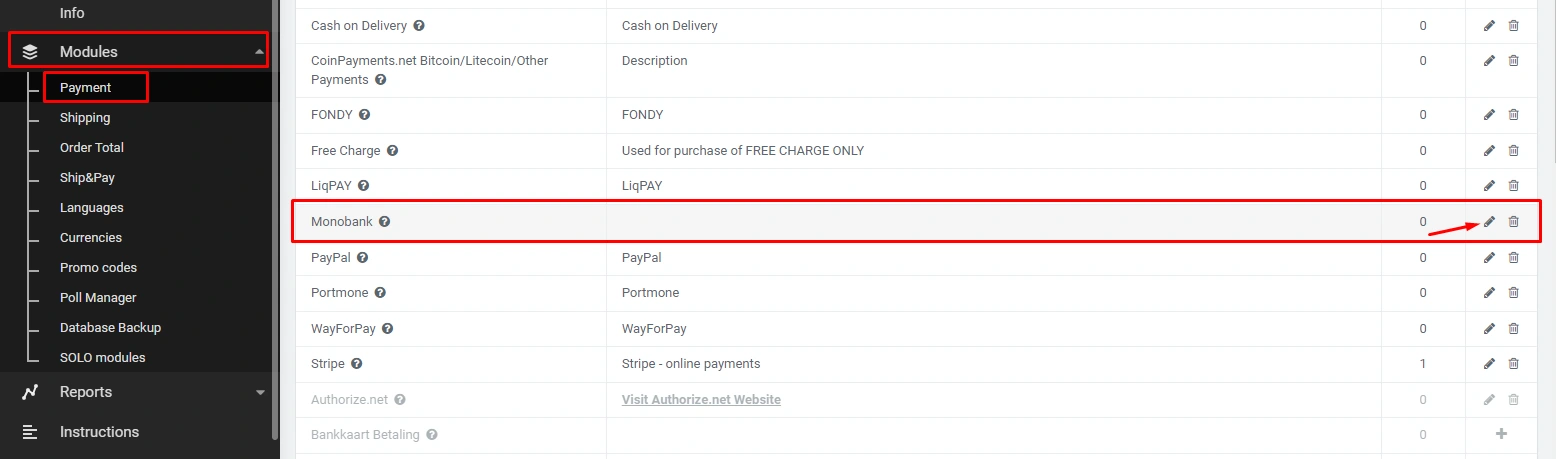Viewport: 1556px width, 459px height.
Task: Click help question mark beside FONDY
Action: click(x=364, y=115)
